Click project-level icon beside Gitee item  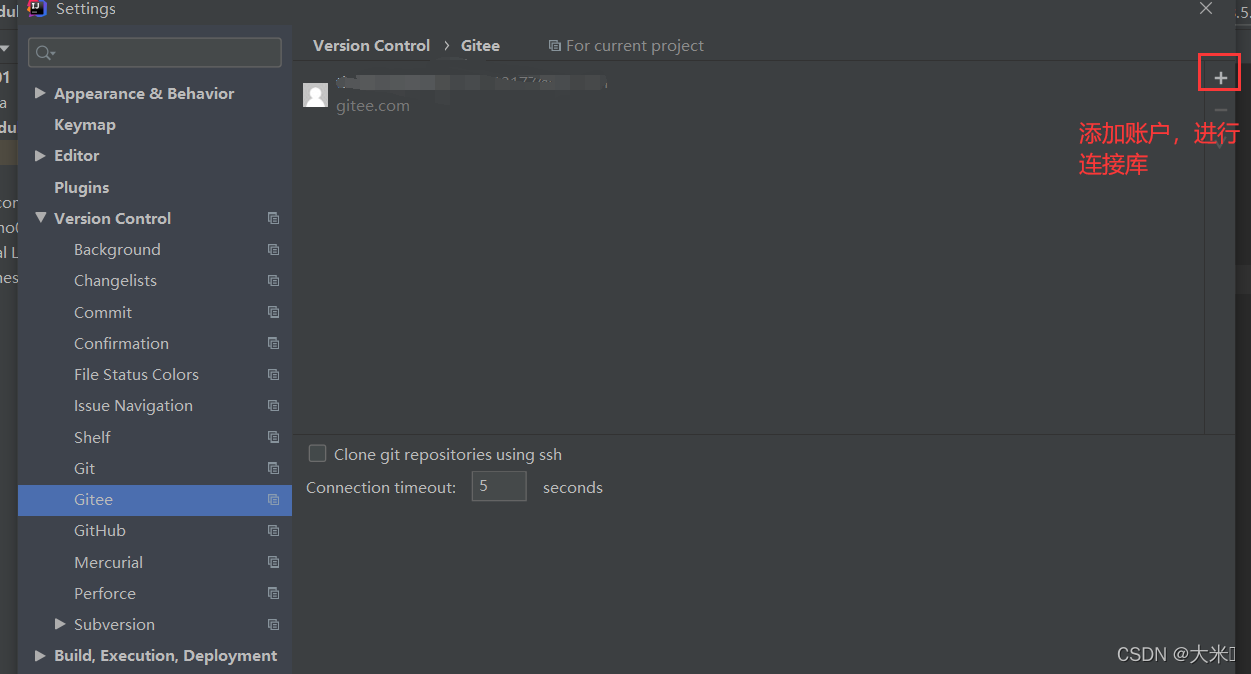pyautogui.click(x=273, y=500)
